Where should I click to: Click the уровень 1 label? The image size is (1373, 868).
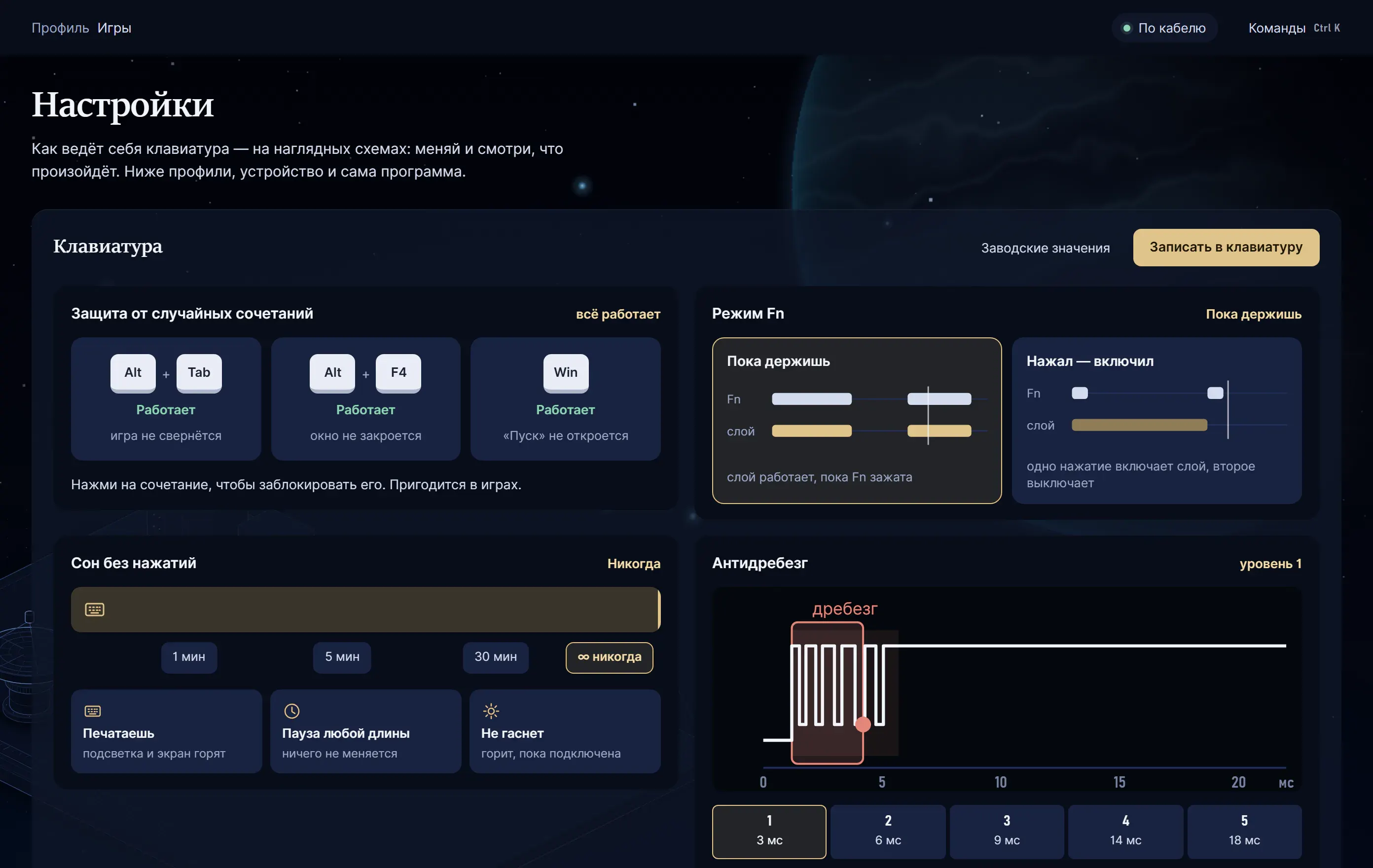[x=1270, y=563]
